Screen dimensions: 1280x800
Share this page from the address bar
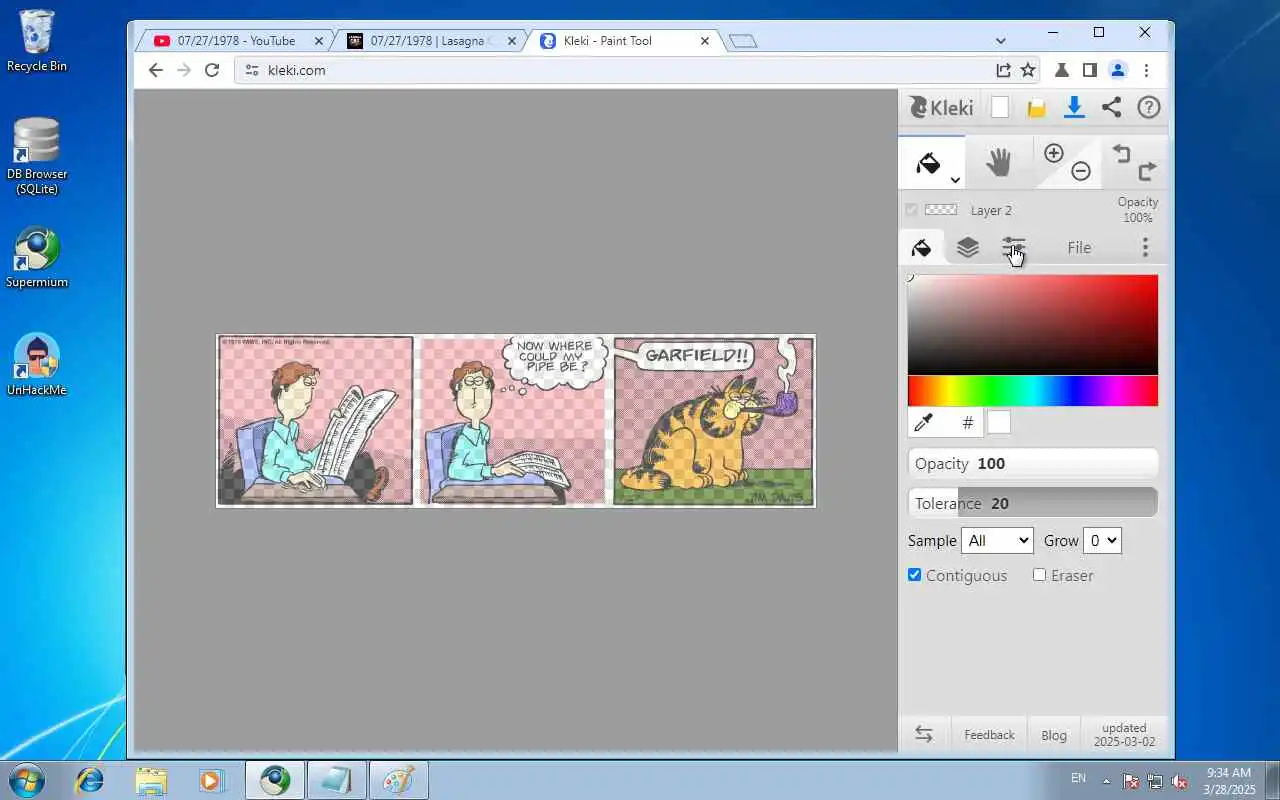1003,70
